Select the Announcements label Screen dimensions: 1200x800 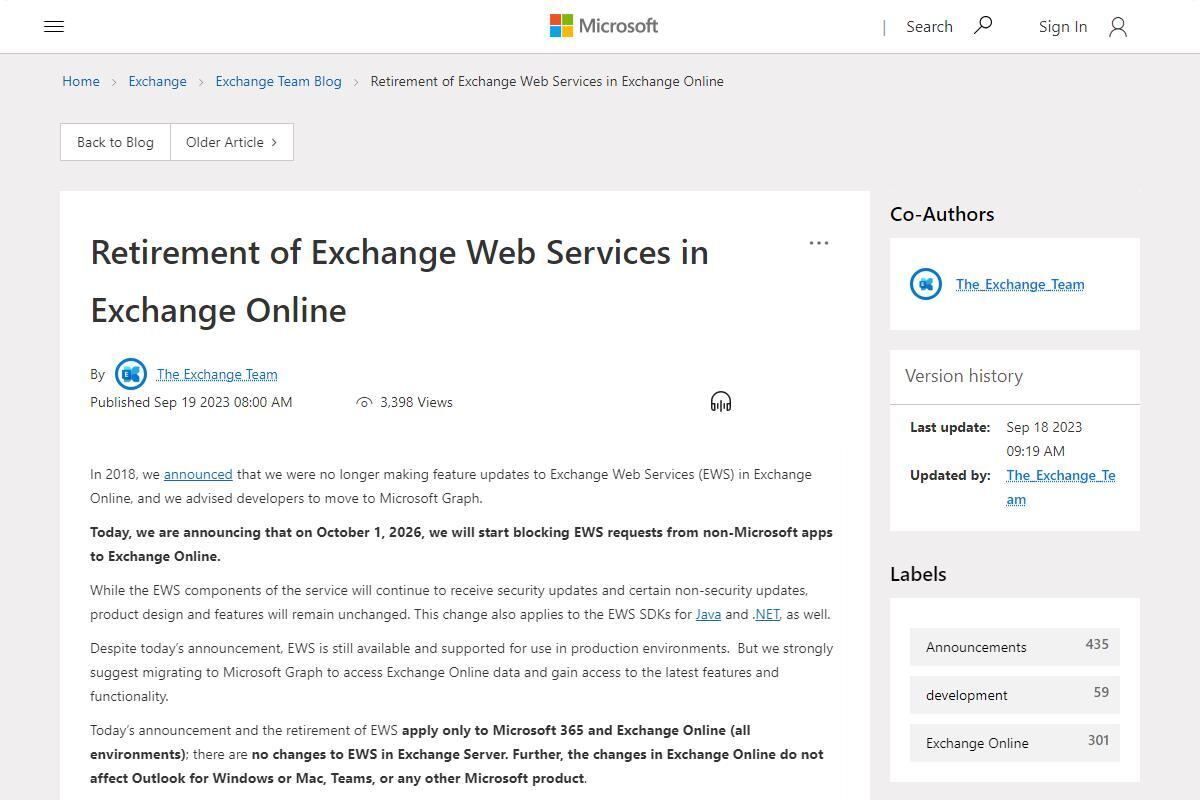(1015, 647)
